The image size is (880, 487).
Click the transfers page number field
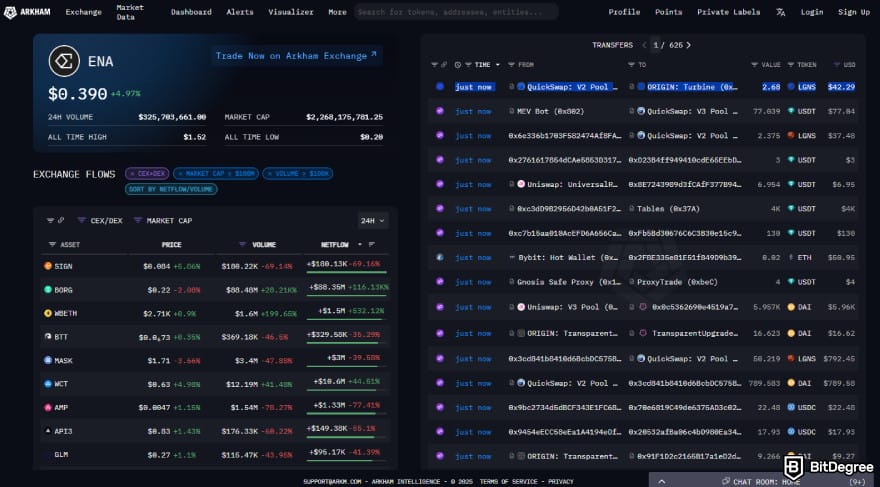[x=655, y=45]
